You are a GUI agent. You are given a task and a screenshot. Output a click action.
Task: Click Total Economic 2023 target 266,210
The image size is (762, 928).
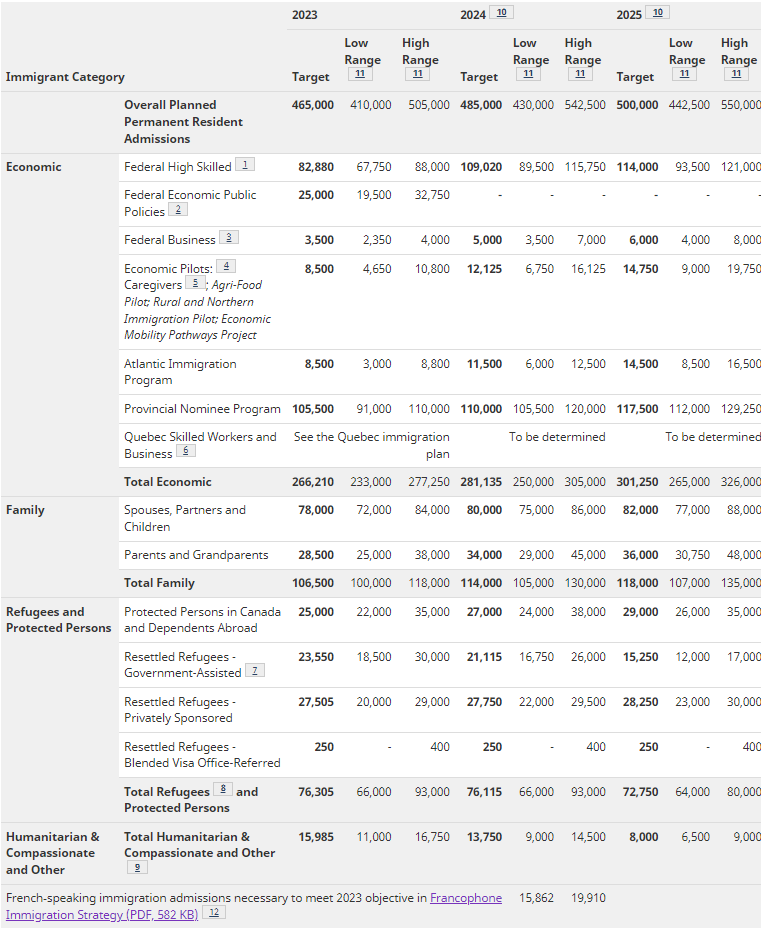[x=312, y=482]
